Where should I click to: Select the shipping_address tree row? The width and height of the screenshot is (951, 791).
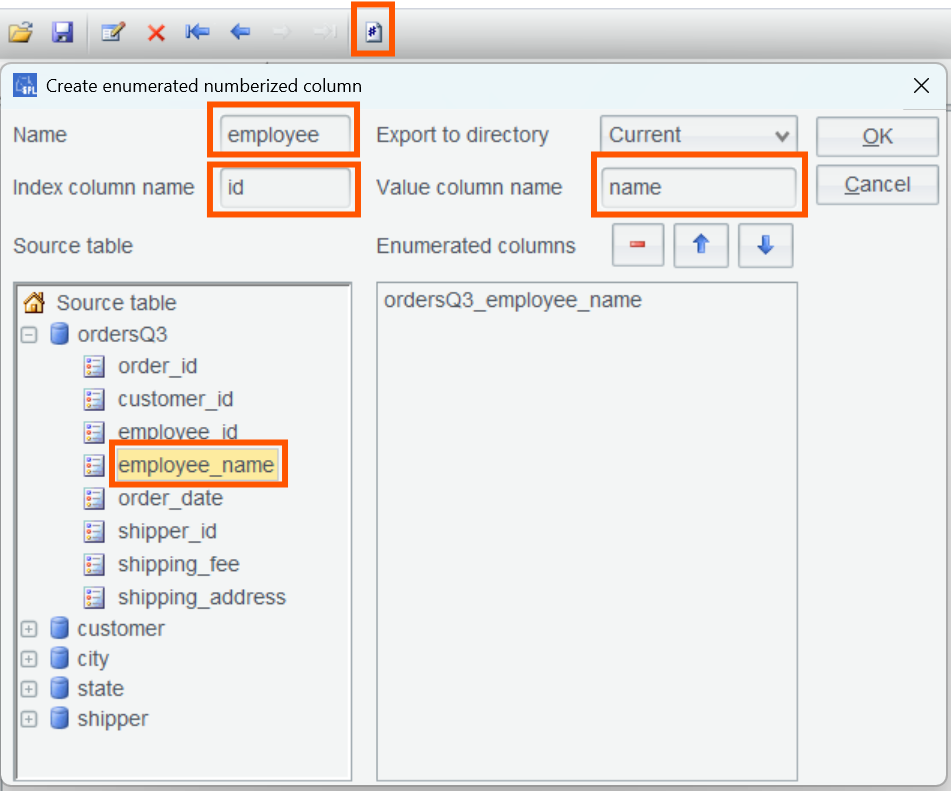point(202,597)
